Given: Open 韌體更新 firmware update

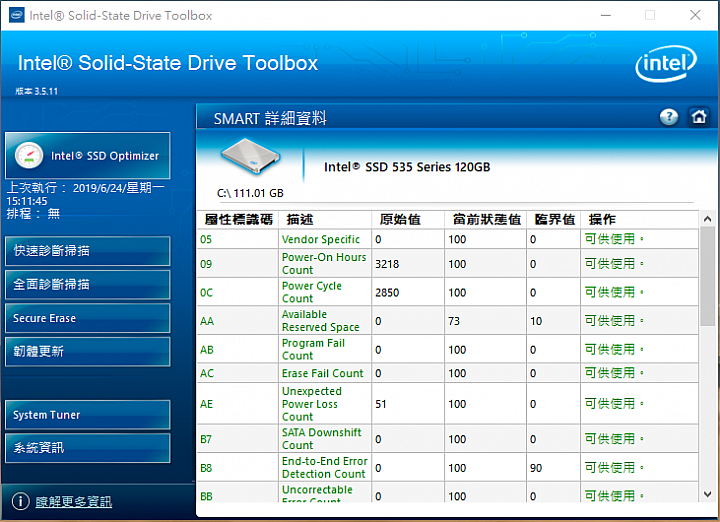Looking at the screenshot, I should point(88,352).
